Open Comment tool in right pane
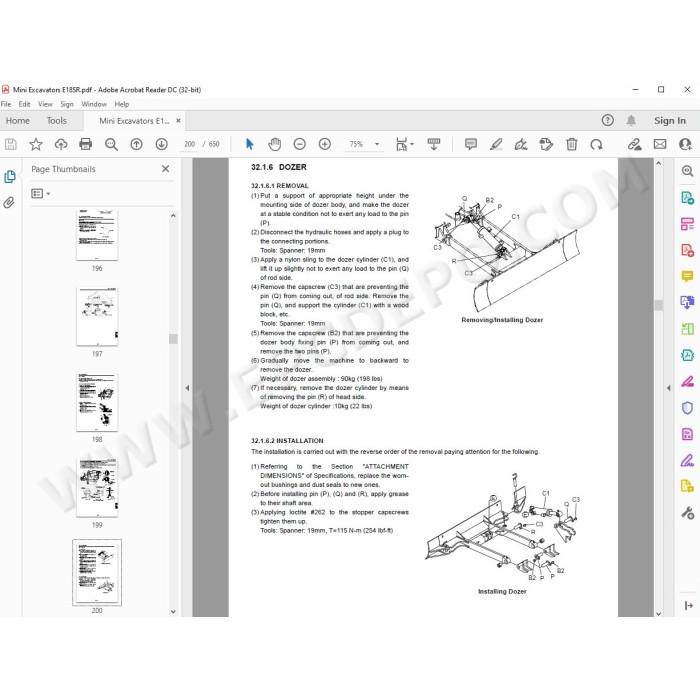700x700 pixels. tap(687, 276)
